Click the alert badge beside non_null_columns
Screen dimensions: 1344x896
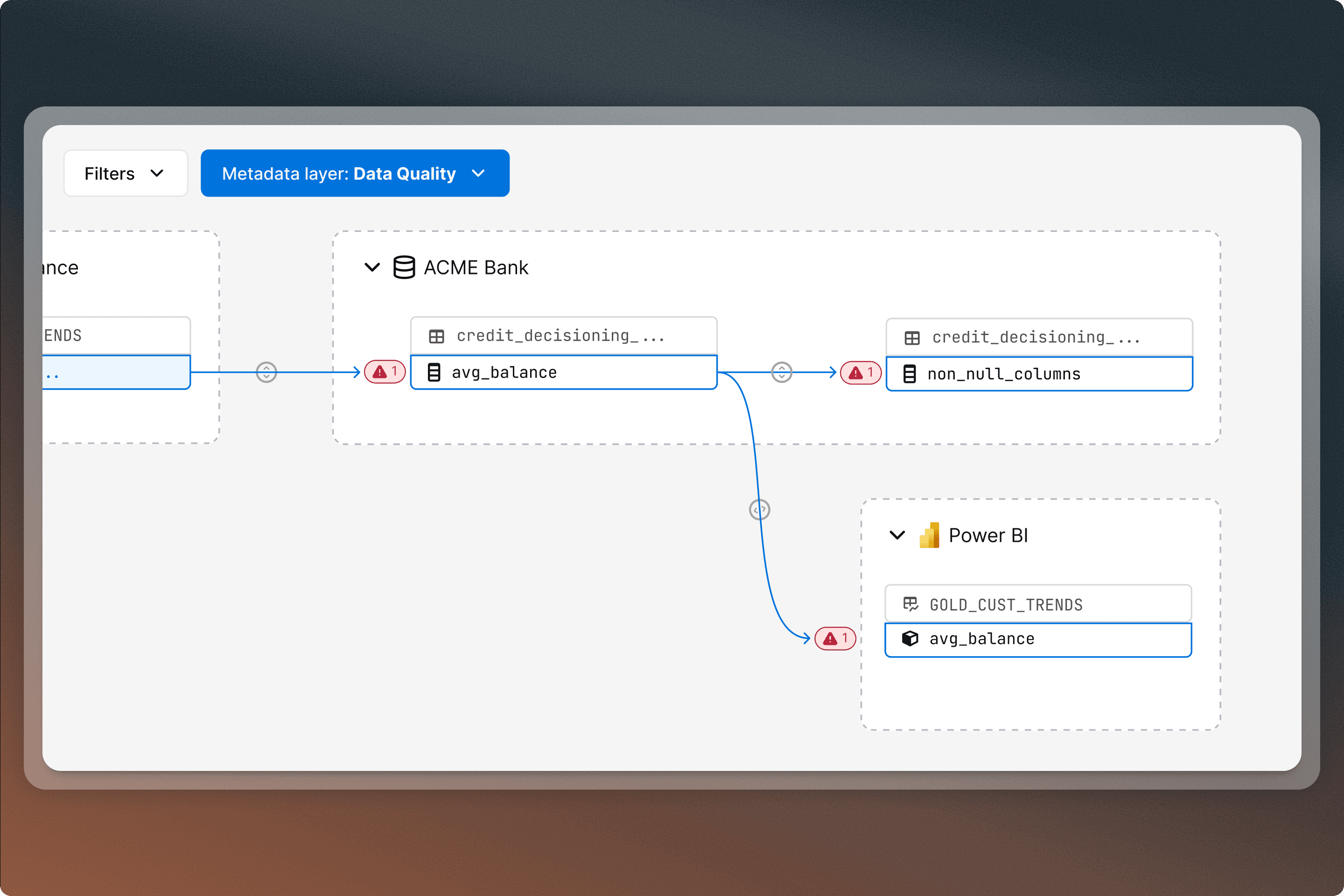coord(861,373)
